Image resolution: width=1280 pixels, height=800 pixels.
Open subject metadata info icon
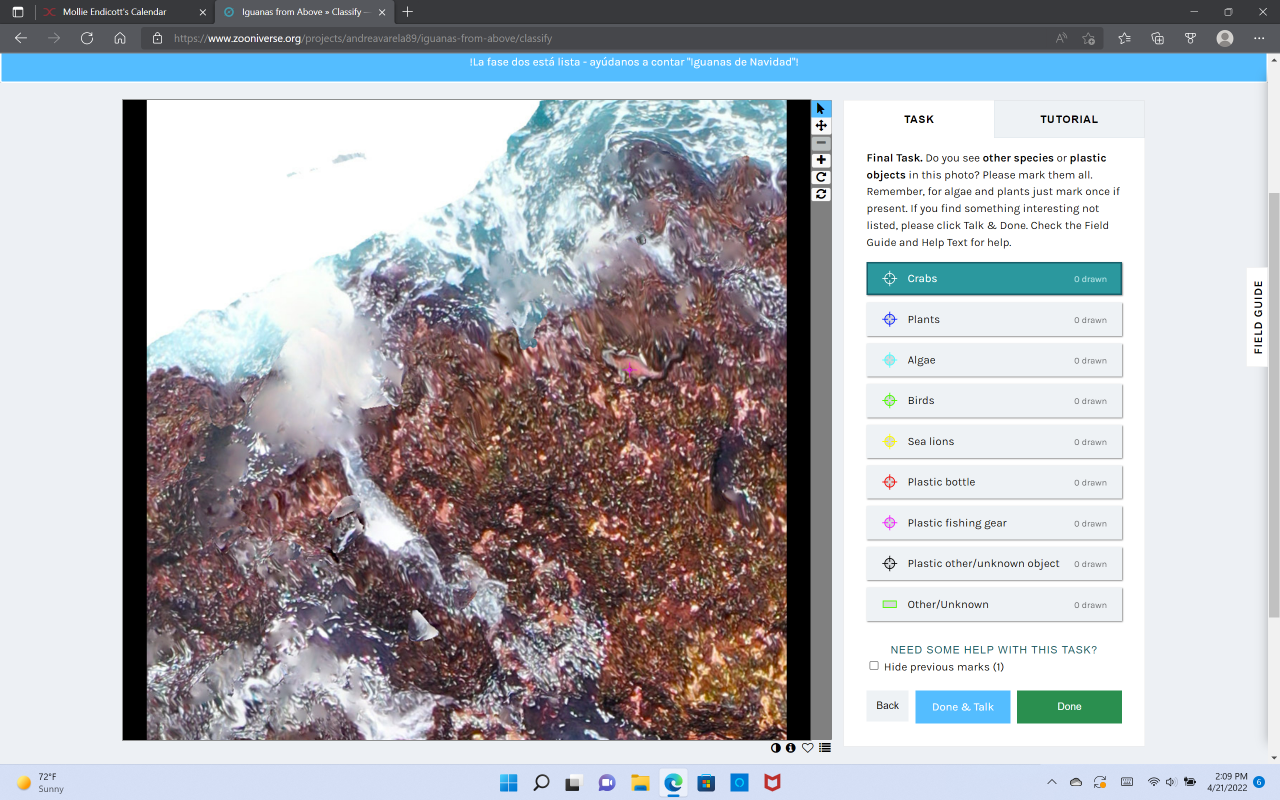tap(791, 748)
